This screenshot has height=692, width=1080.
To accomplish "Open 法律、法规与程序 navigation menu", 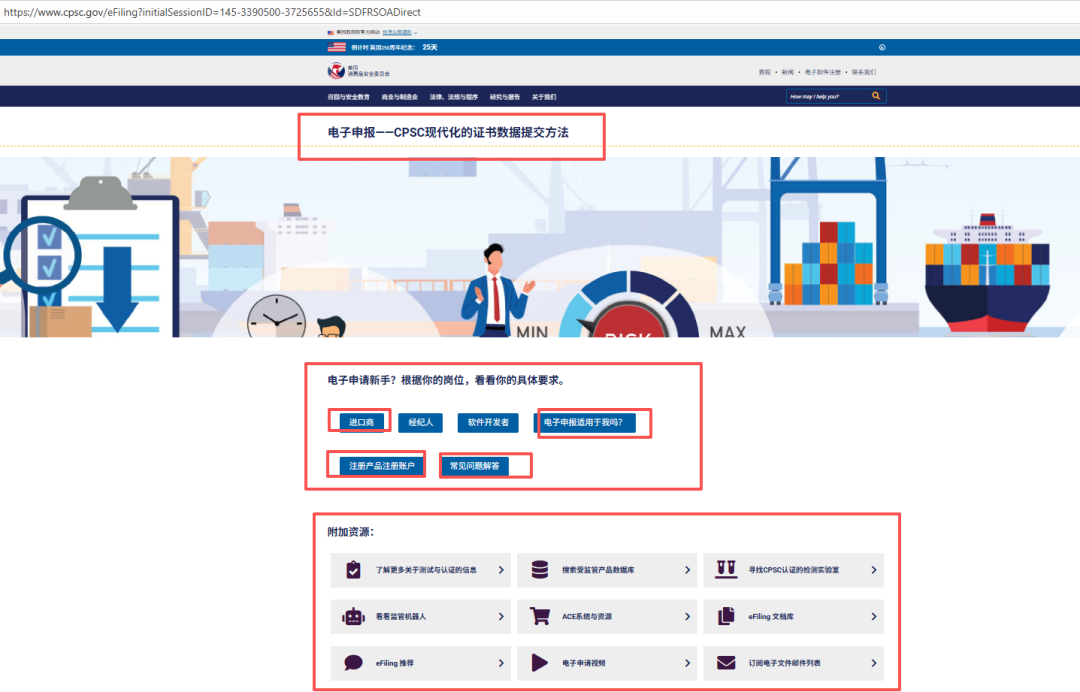I will coord(454,97).
